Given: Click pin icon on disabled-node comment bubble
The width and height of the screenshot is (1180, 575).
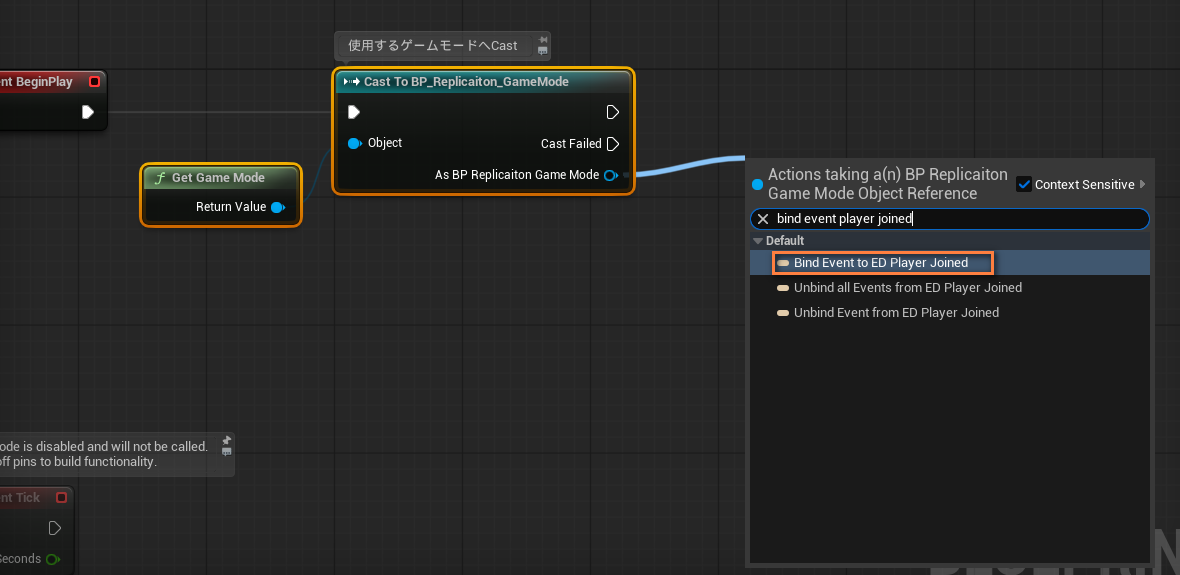Looking at the screenshot, I should click(227, 440).
